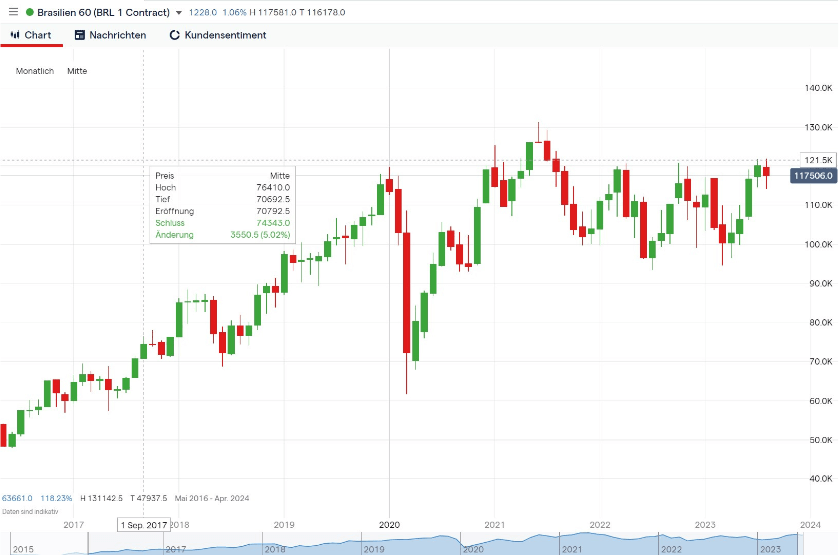Click the Kundensentiment circular icon
Viewport: 839px width, 555px height.
[x=174, y=35]
